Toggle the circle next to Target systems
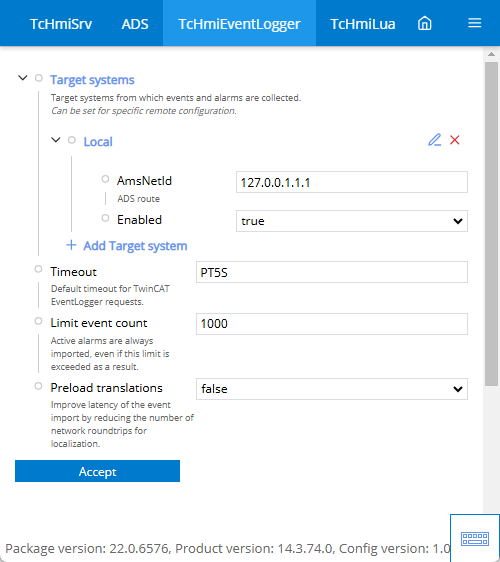500x562 pixels. 39,78
